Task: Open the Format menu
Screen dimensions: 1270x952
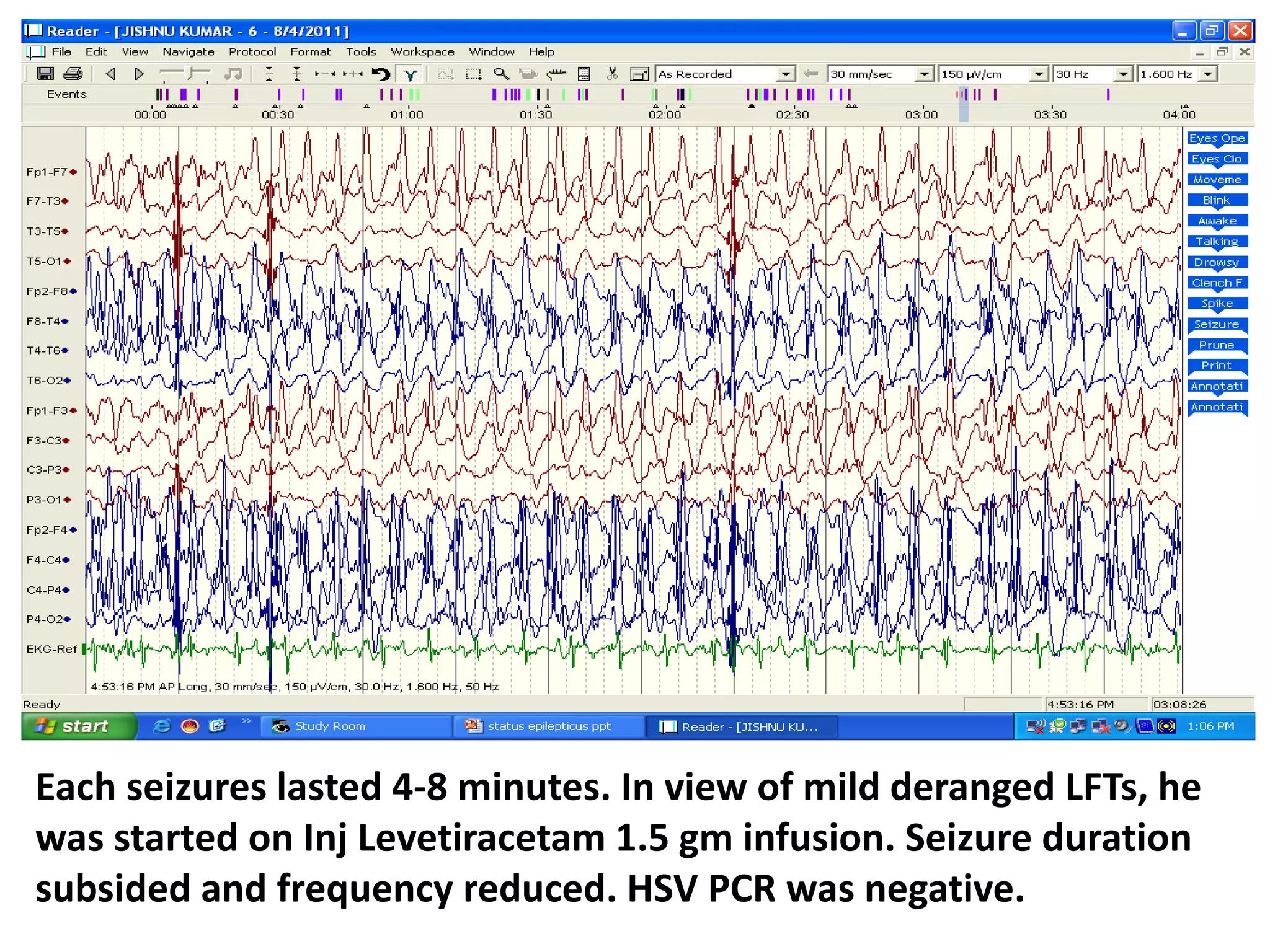Action: pyautogui.click(x=311, y=51)
